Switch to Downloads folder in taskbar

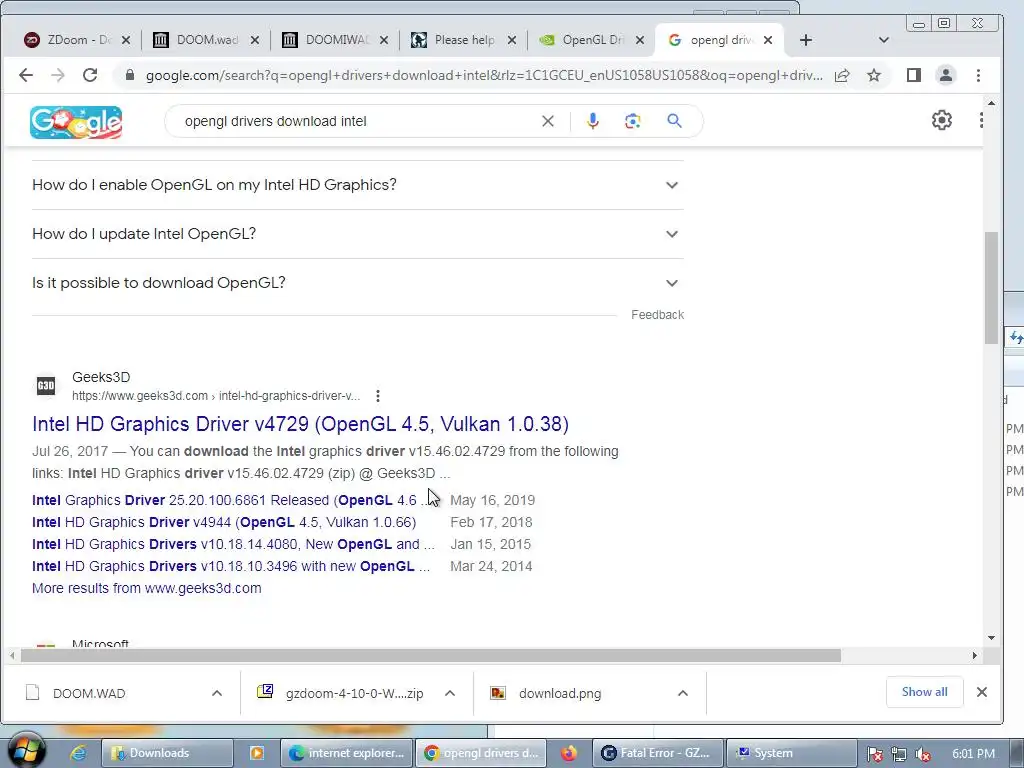pyautogui.click(x=167, y=753)
